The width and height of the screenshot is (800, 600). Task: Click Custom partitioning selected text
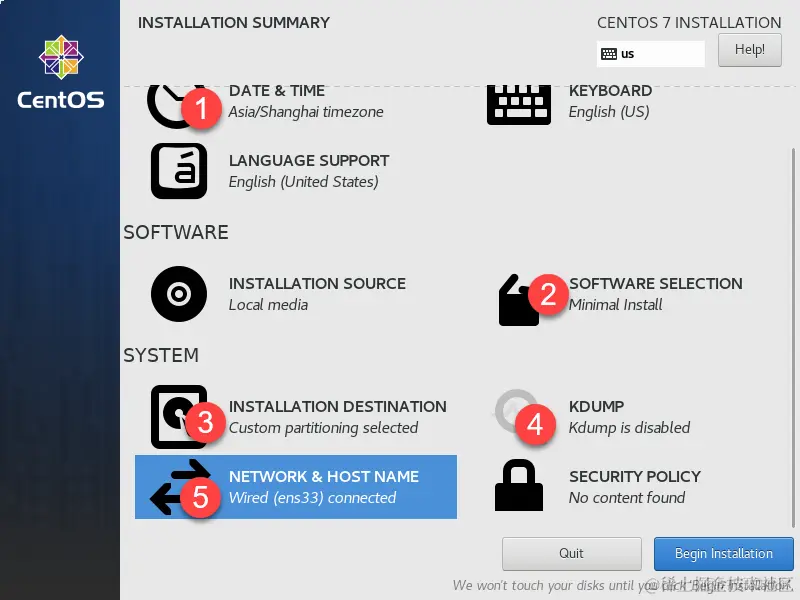tap(323, 428)
